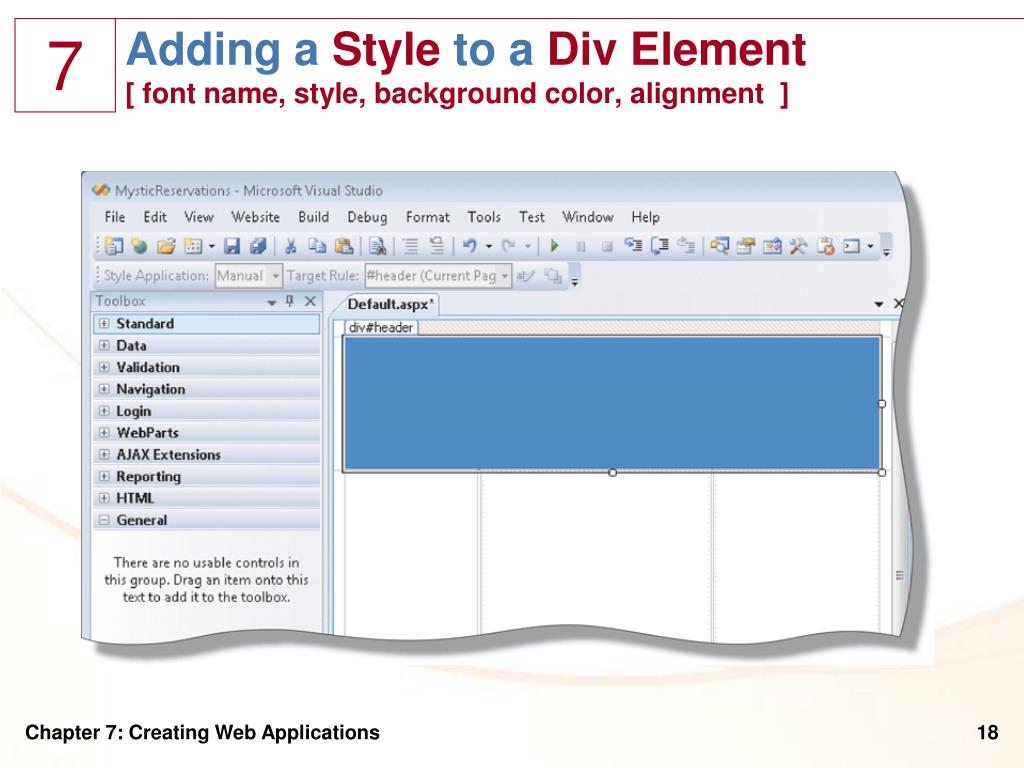Open the Build menu
1024x768 pixels.
coord(313,217)
